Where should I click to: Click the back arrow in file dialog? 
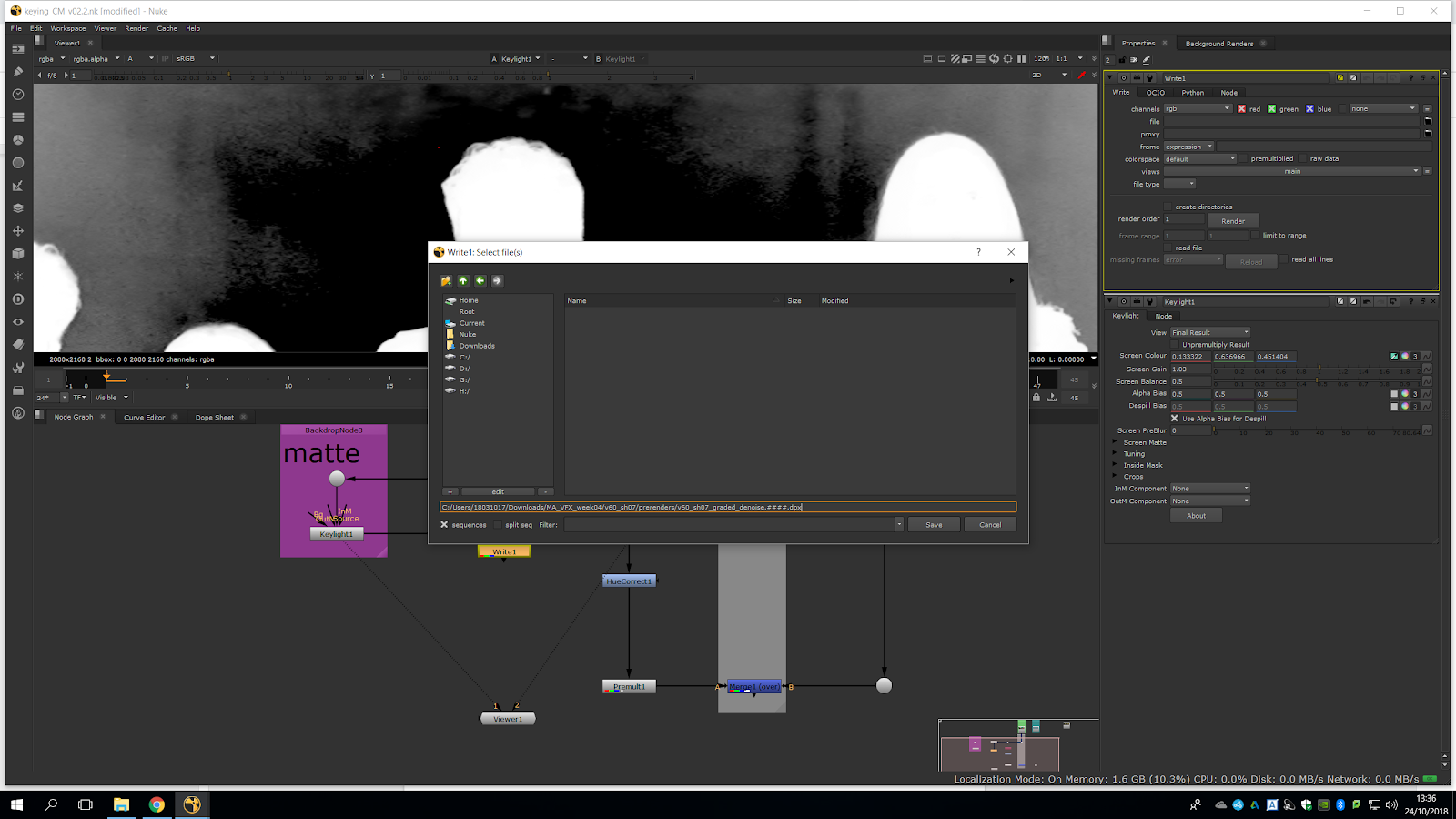tap(480, 281)
